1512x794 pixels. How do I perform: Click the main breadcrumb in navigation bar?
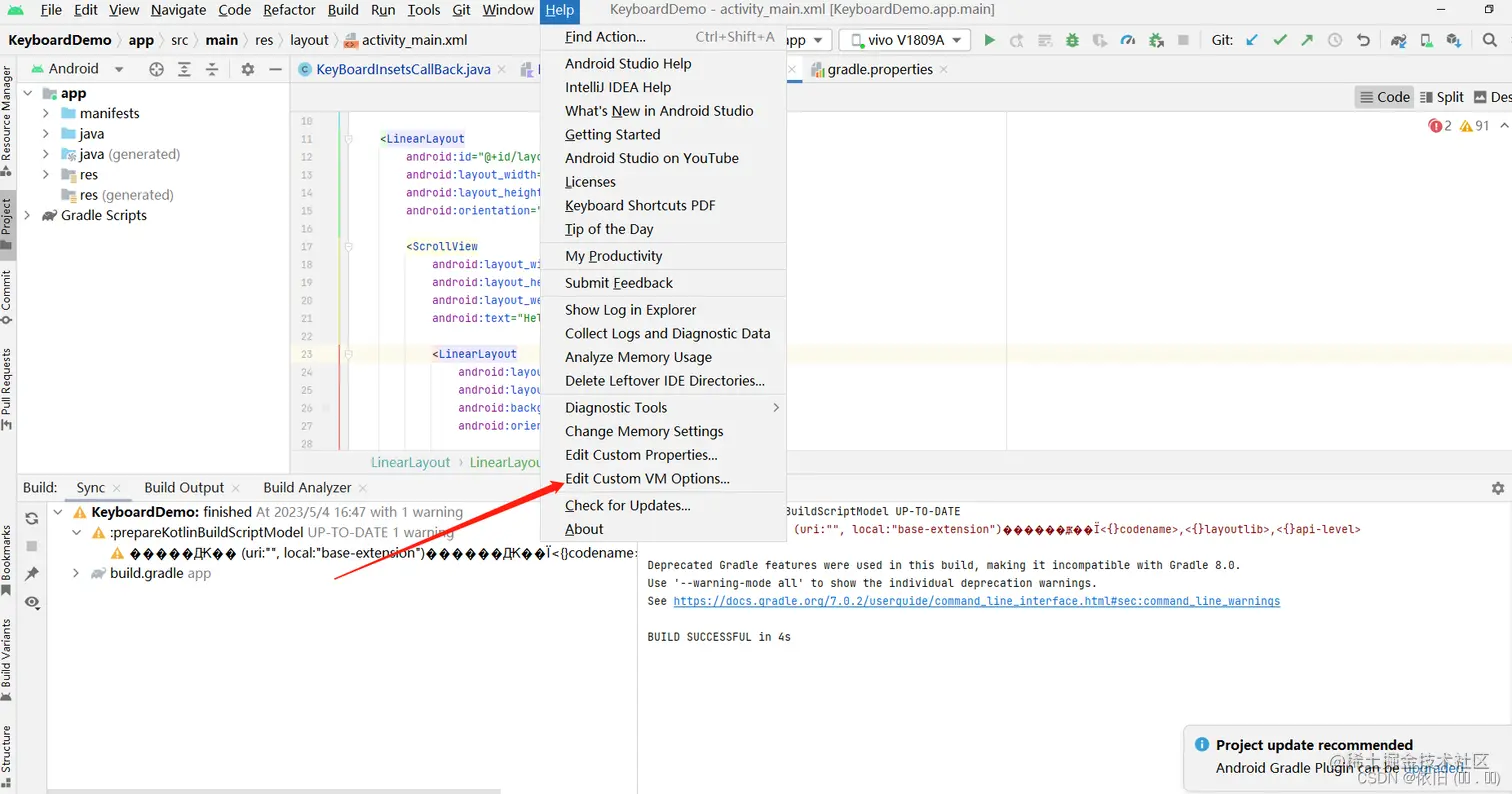click(222, 40)
